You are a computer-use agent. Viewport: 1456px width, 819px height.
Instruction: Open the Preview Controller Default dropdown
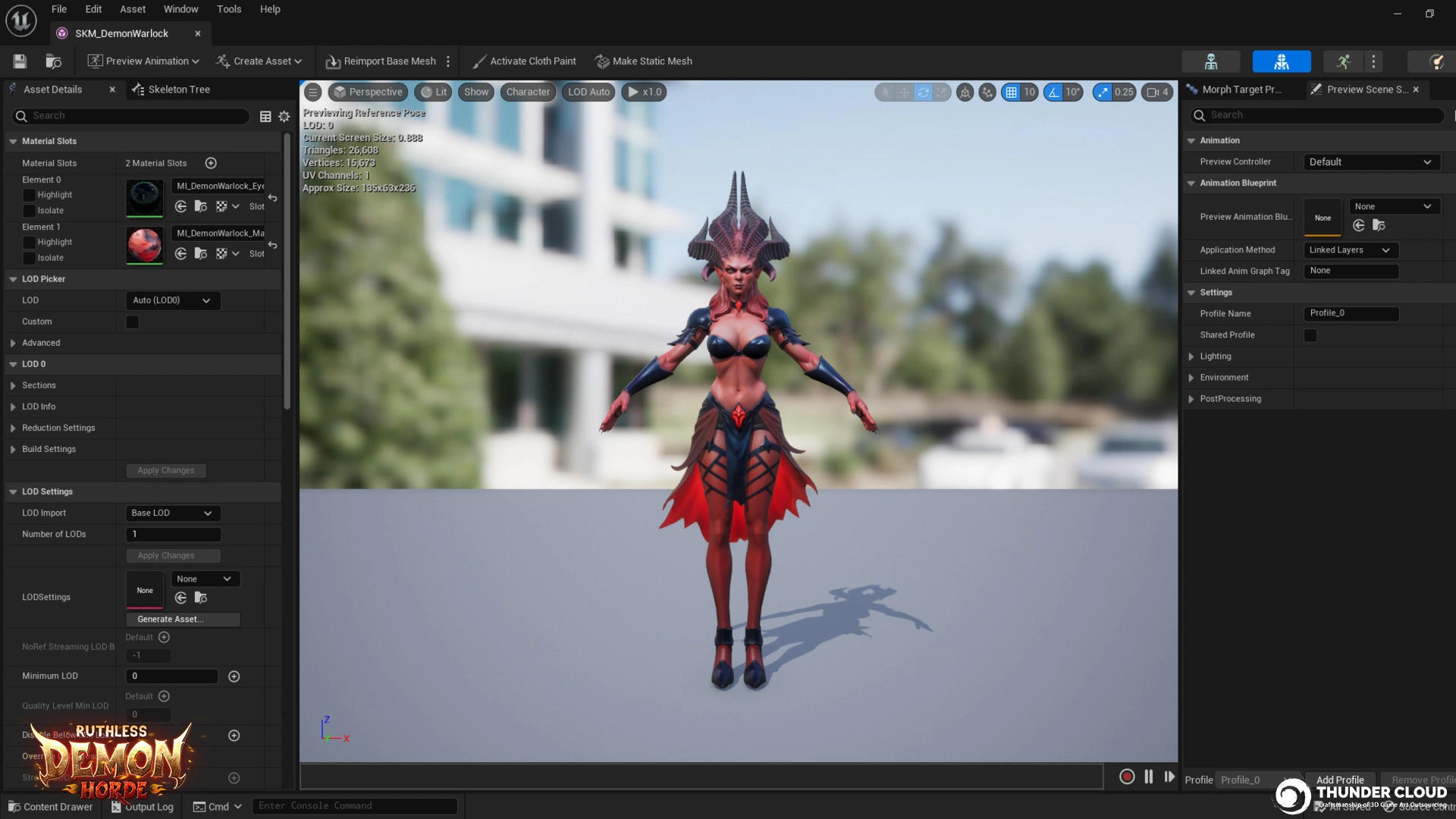1372,162
